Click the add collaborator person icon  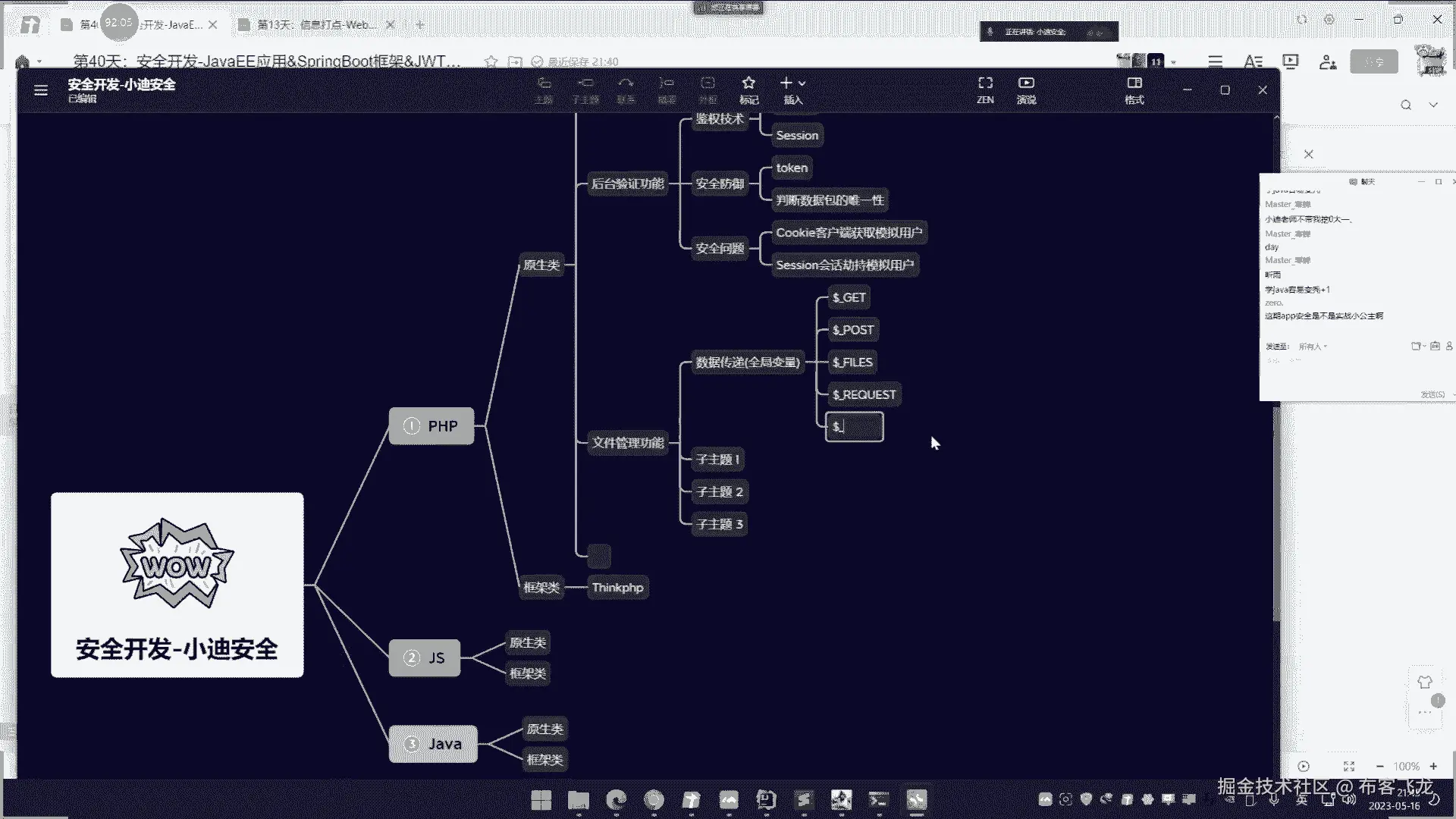point(1327,62)
